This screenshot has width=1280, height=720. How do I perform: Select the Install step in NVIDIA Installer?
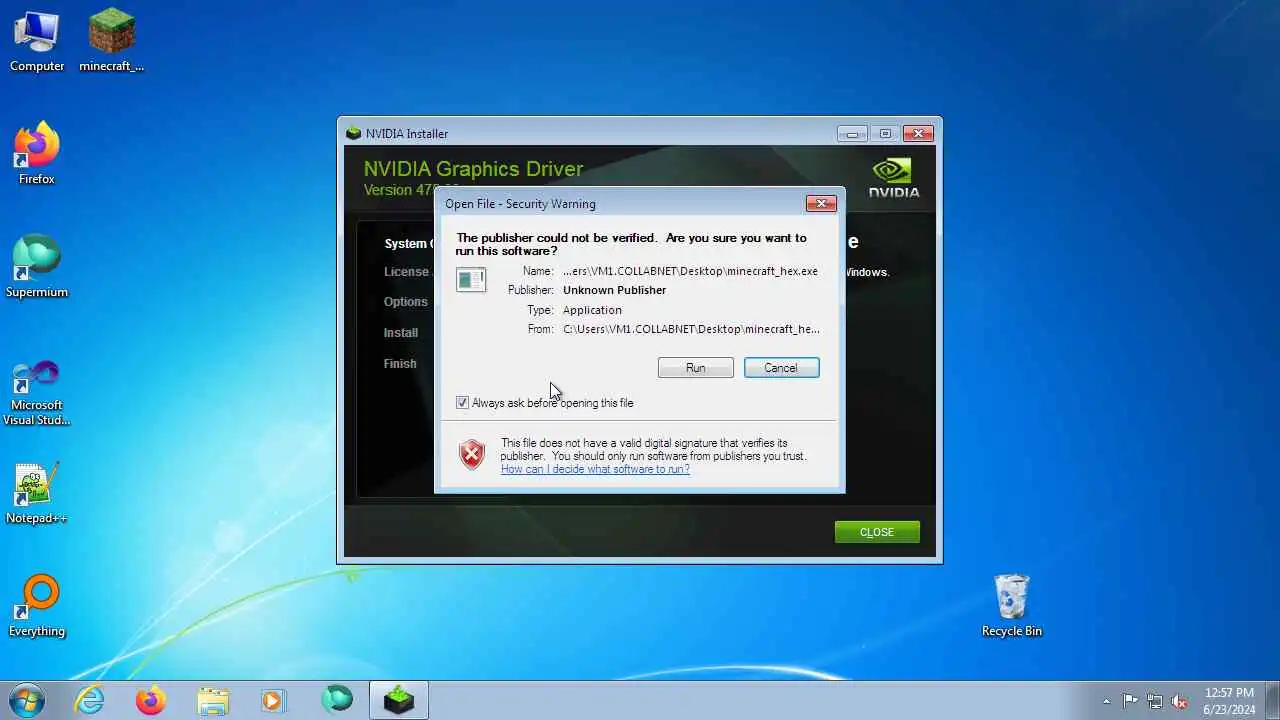coord(401,333)
